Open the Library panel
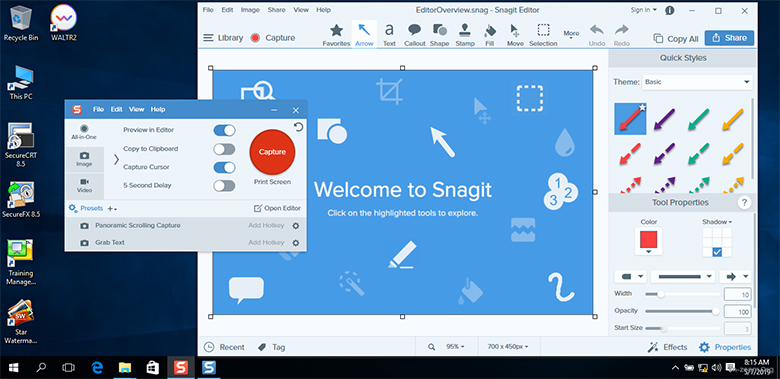This screenshot has height=379, width=780. (223, 38)
